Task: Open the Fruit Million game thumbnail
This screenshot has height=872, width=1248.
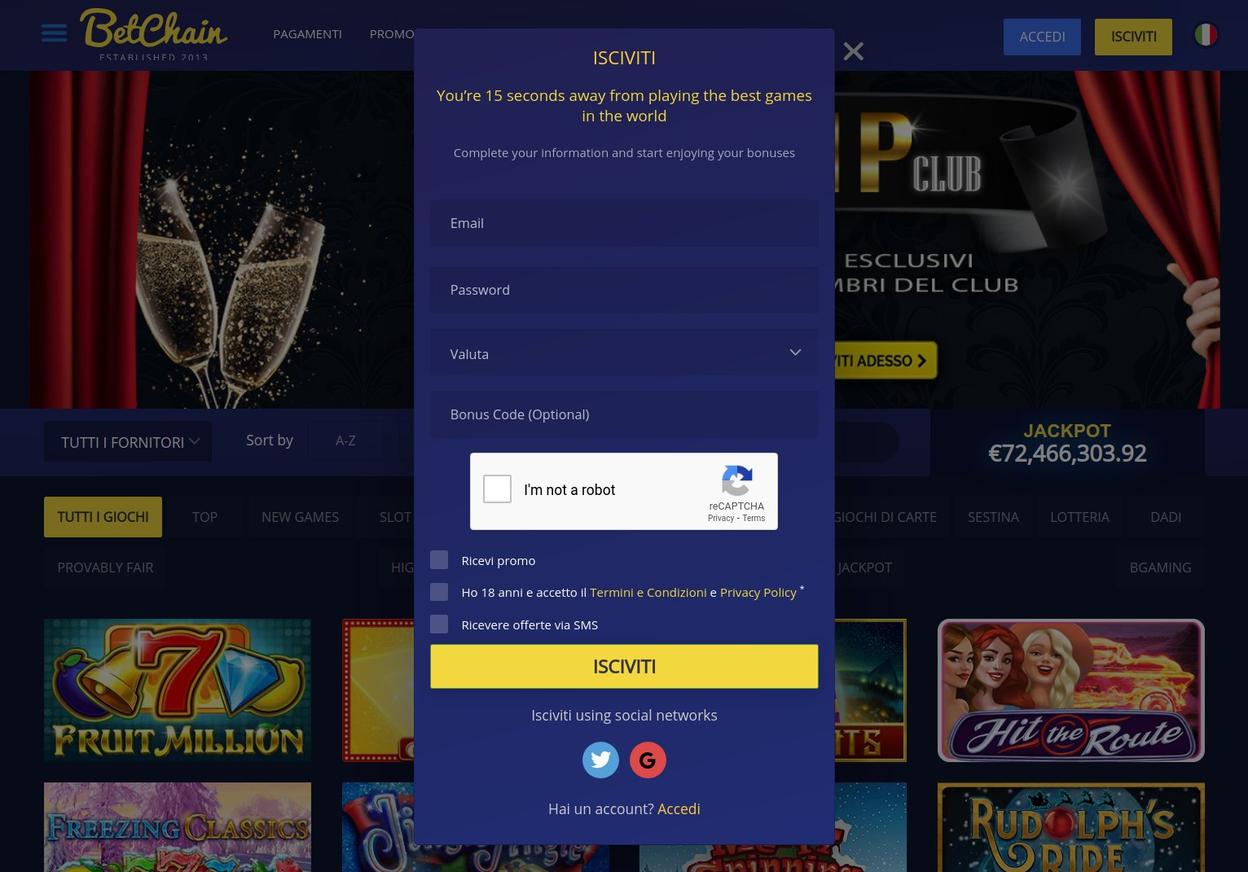Action: point(177,690)
